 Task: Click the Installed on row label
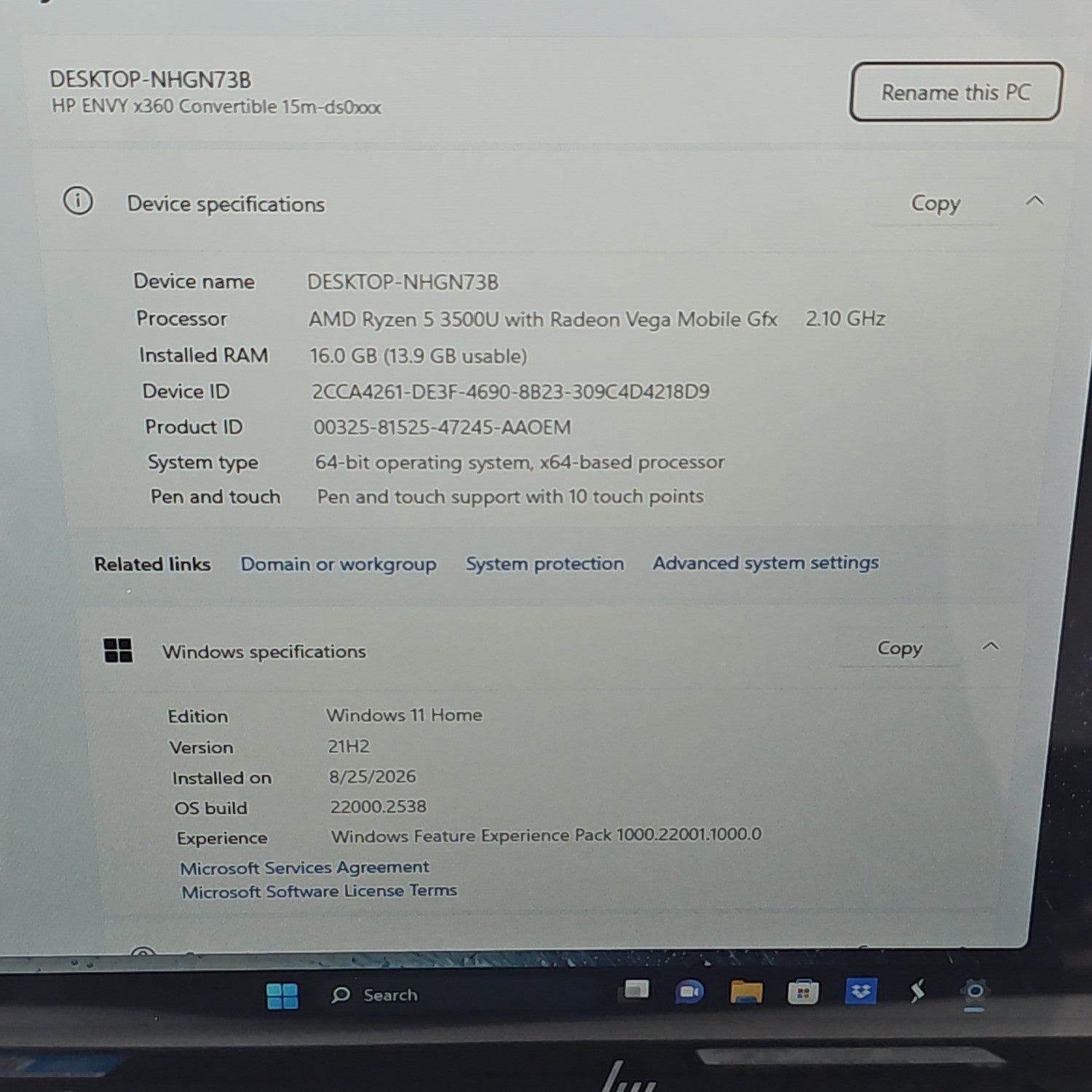221,778
